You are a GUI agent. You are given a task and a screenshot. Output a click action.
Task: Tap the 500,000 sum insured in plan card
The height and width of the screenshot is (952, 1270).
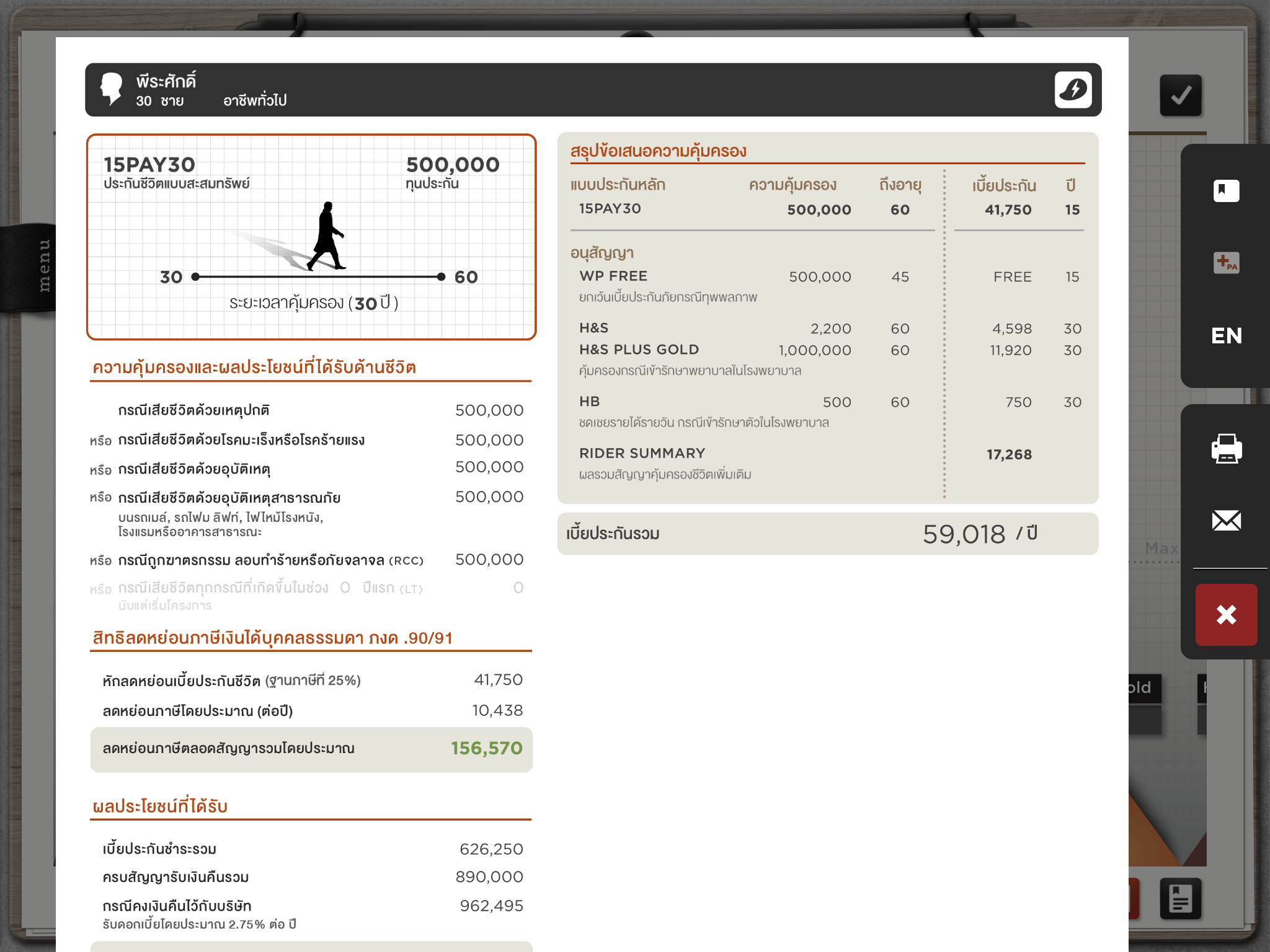tap(453, 164)
